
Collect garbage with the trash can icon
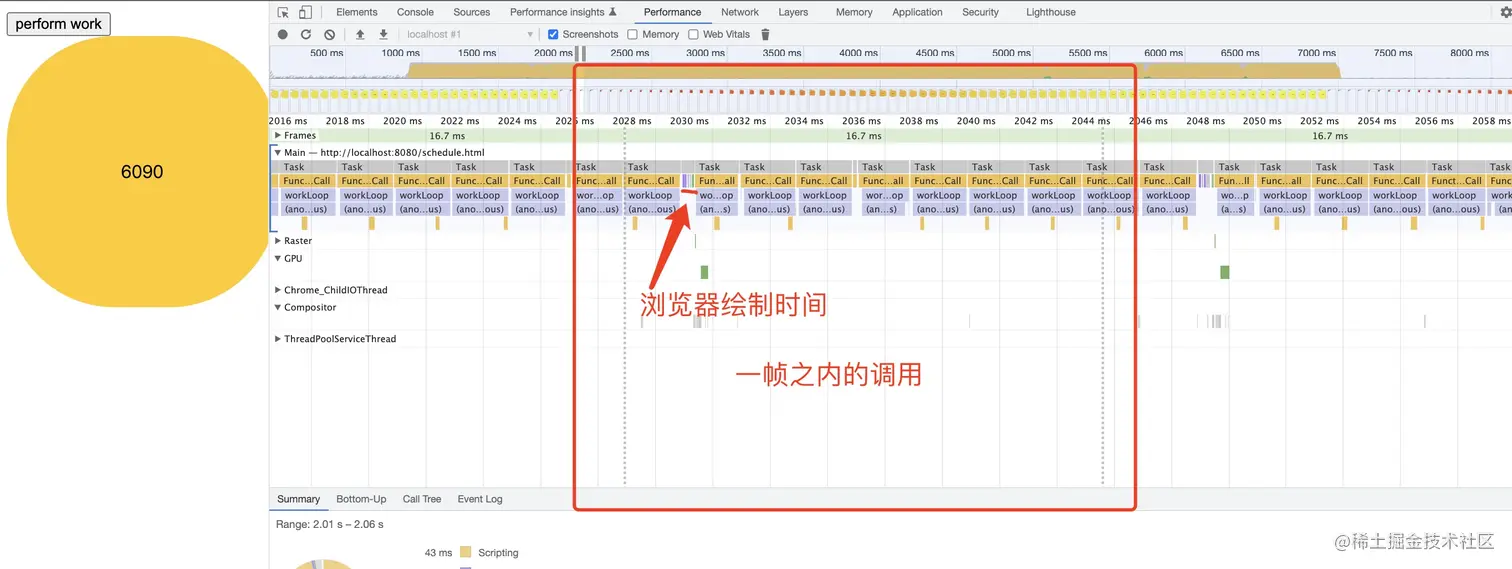point(765,34)
